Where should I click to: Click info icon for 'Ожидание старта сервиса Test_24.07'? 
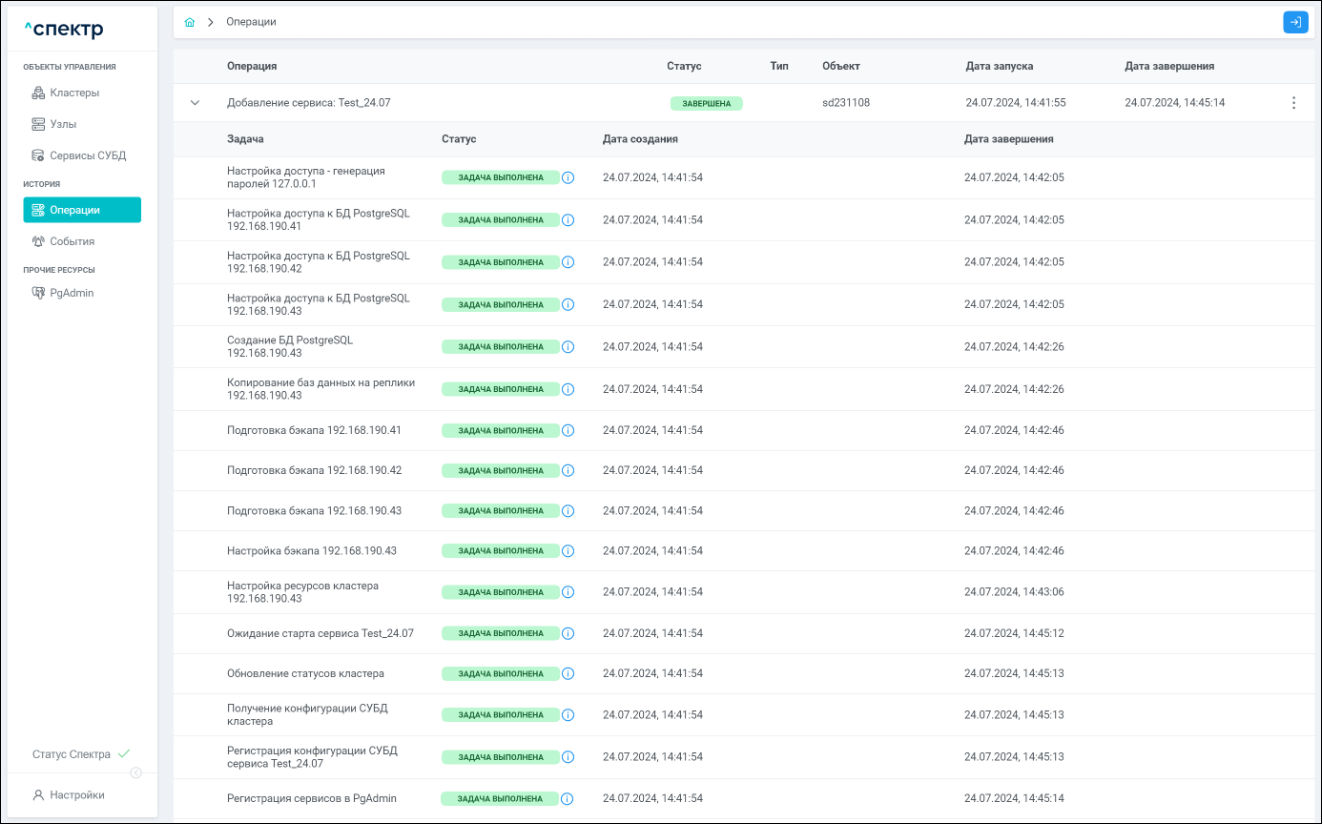pos(568,633)
